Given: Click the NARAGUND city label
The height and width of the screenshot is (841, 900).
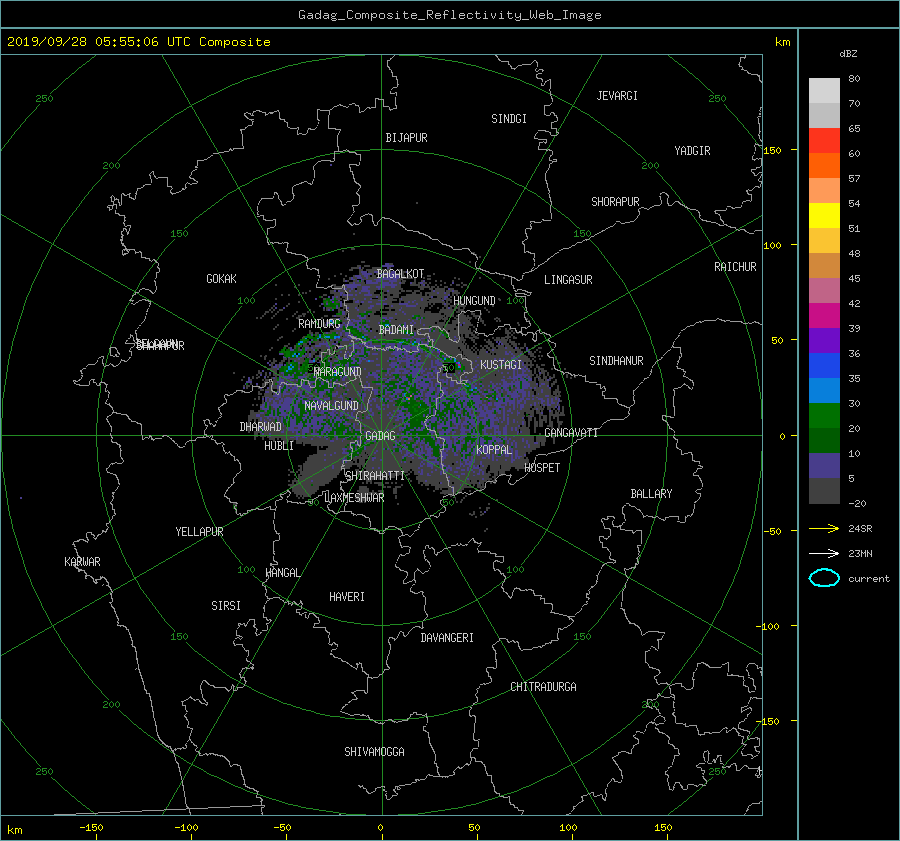Looking at the screenshot, I should tap(338, 372).
